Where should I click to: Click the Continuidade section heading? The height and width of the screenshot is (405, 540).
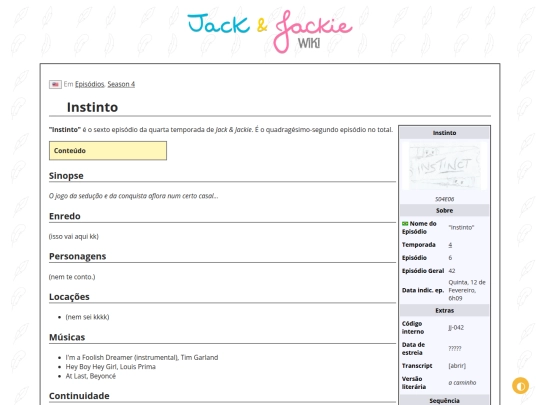click(79, 396)
